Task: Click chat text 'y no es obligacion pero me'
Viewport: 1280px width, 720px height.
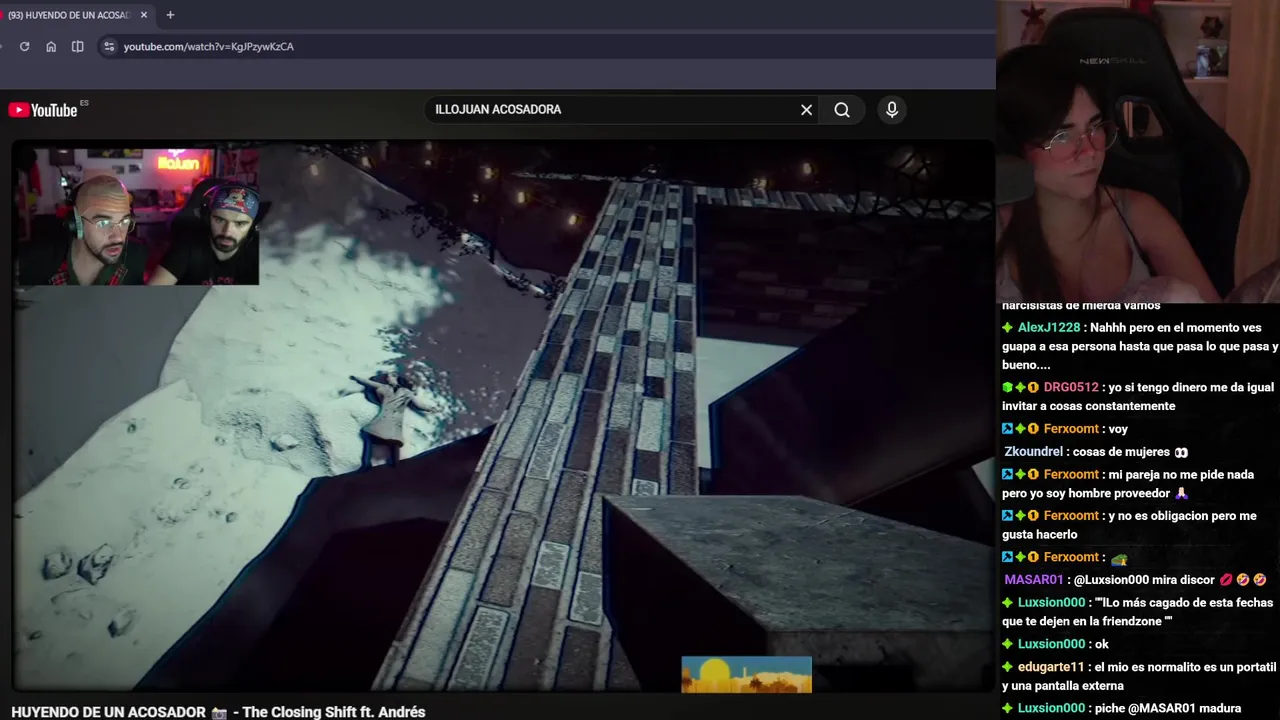Action: [x=1182, y=515]
